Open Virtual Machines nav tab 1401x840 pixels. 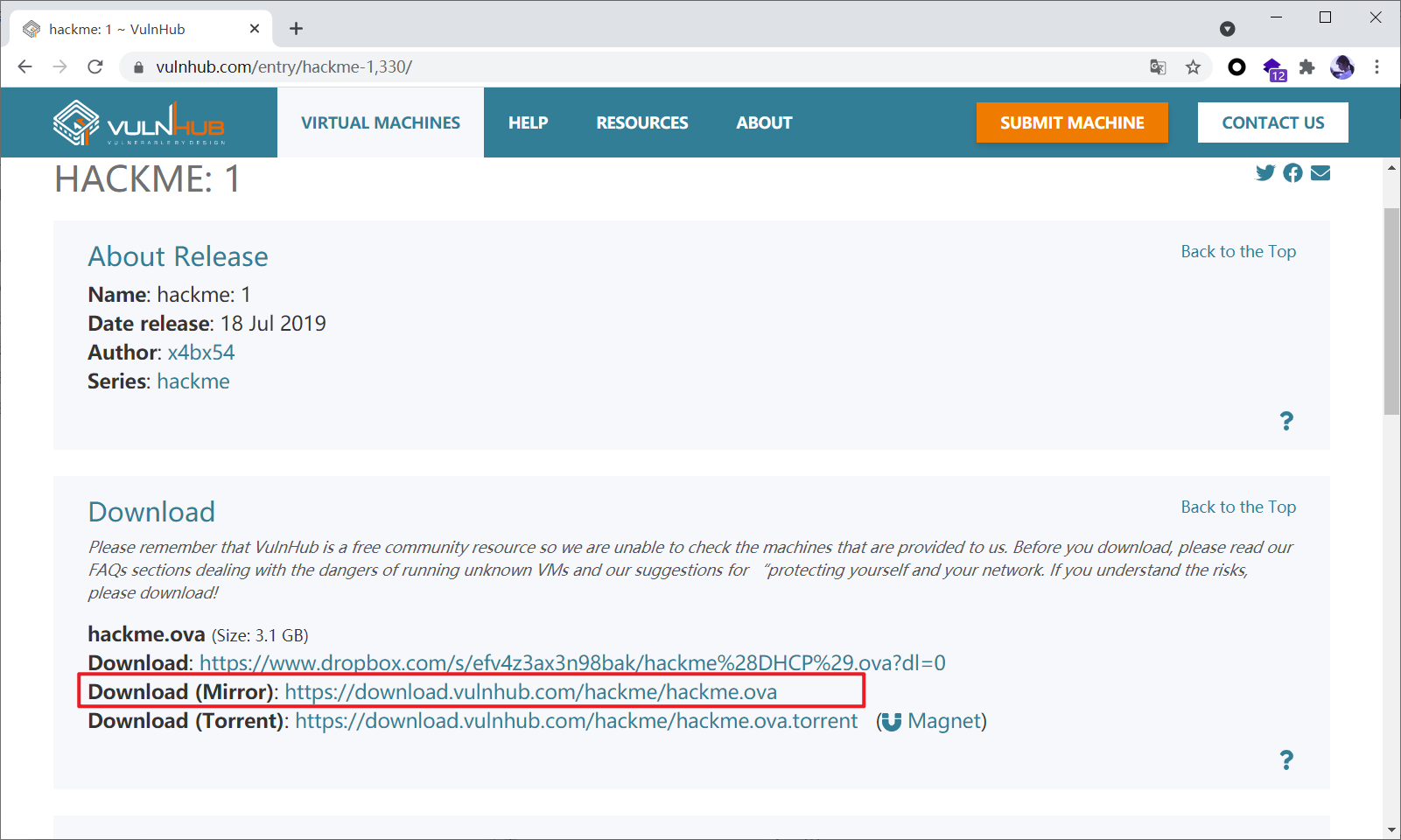381,122
